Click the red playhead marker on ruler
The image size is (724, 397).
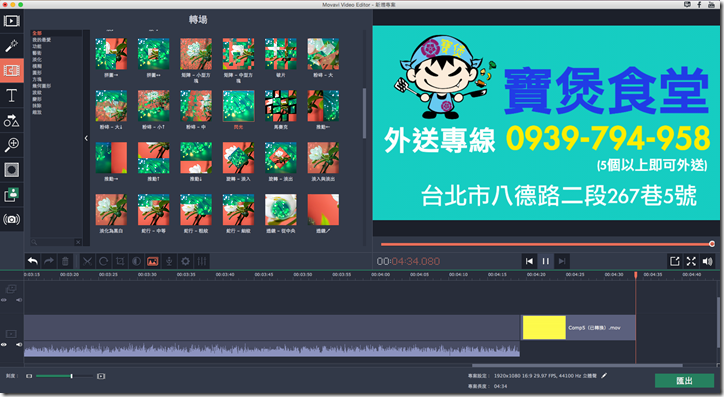636,275
